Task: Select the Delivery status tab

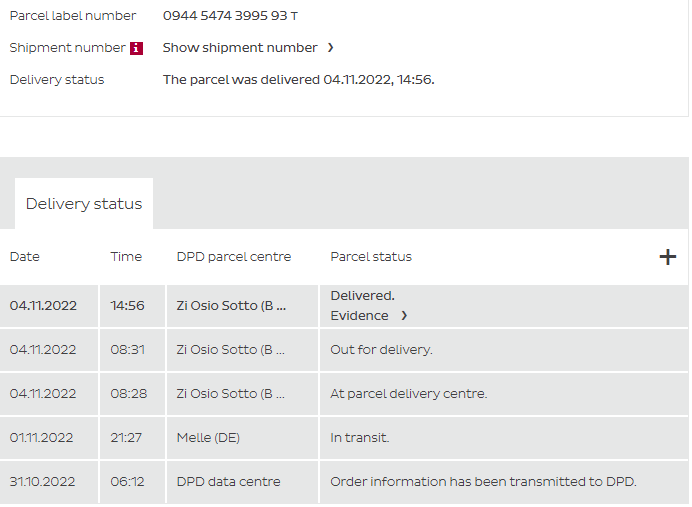Action: pos(84,204)
